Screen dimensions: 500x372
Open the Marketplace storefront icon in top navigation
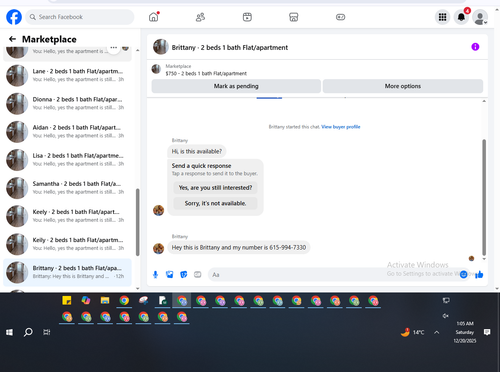click(x=294, y=17)
